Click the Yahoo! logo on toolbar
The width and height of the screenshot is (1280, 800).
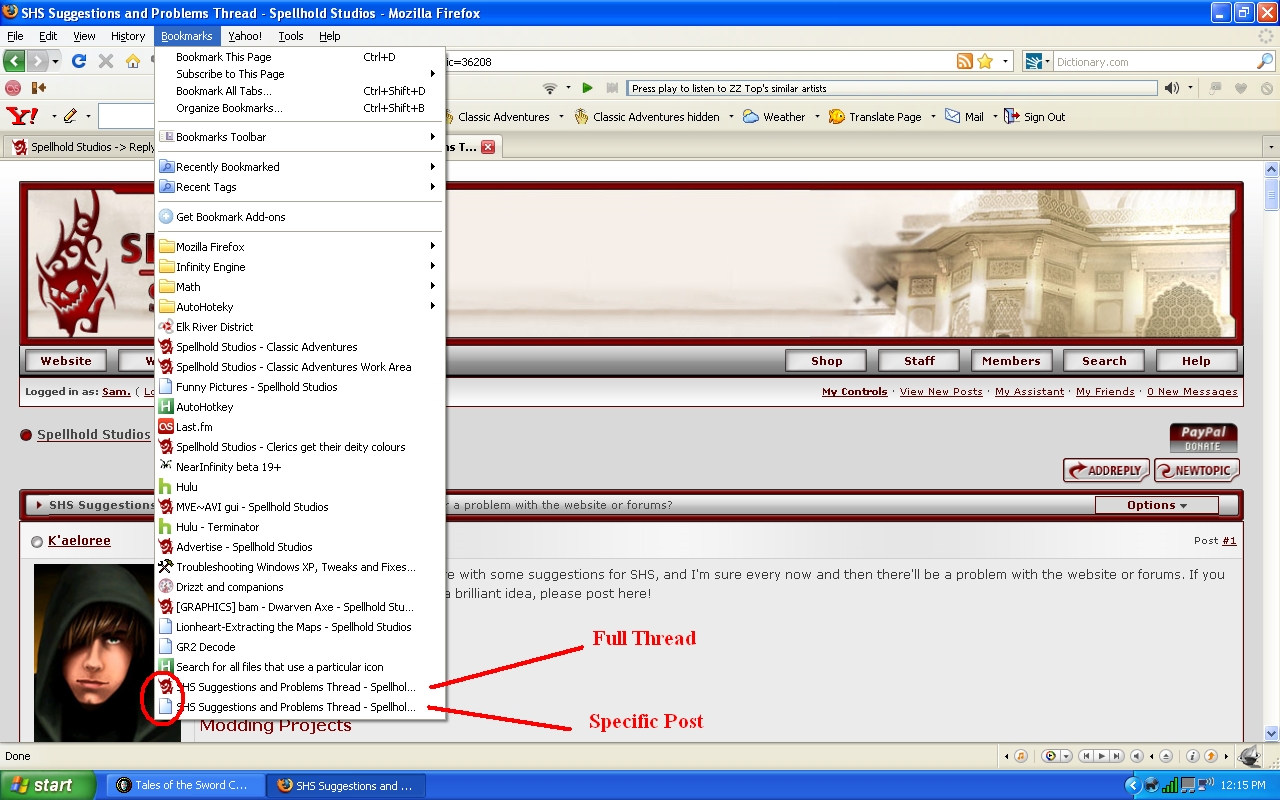pos(22,116)
